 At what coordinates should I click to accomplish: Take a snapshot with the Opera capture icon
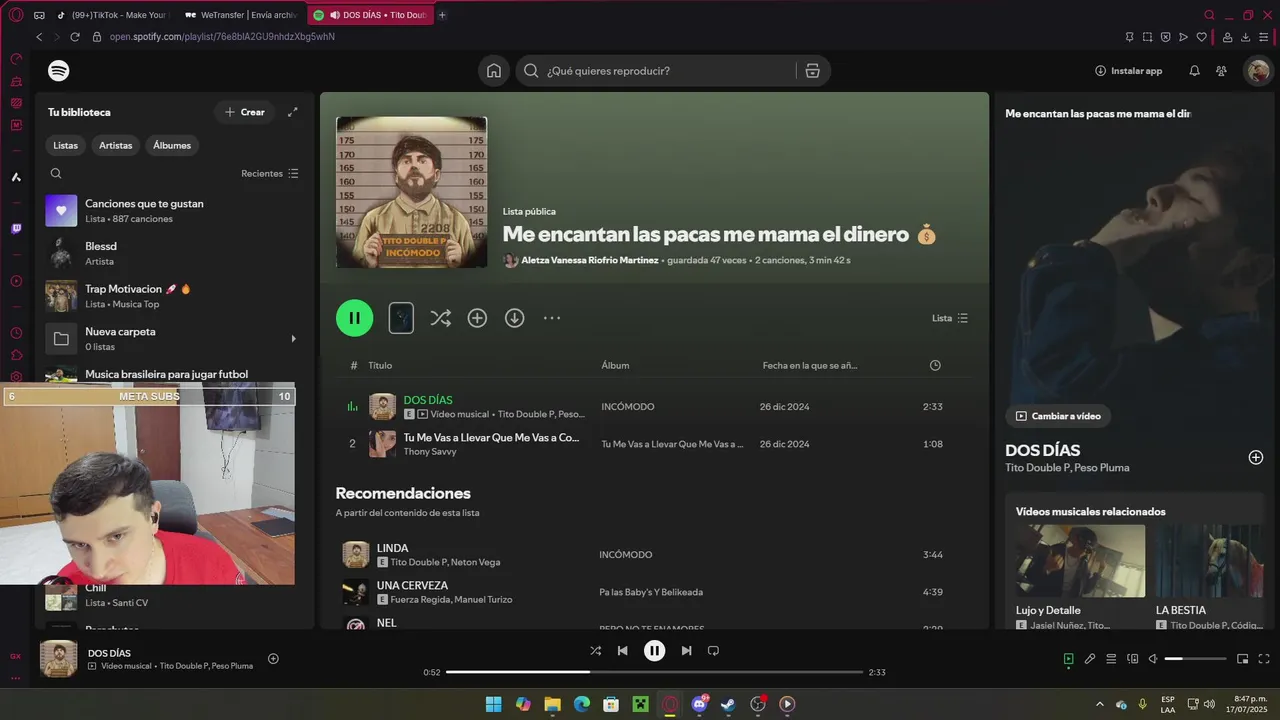[1147, 37]
